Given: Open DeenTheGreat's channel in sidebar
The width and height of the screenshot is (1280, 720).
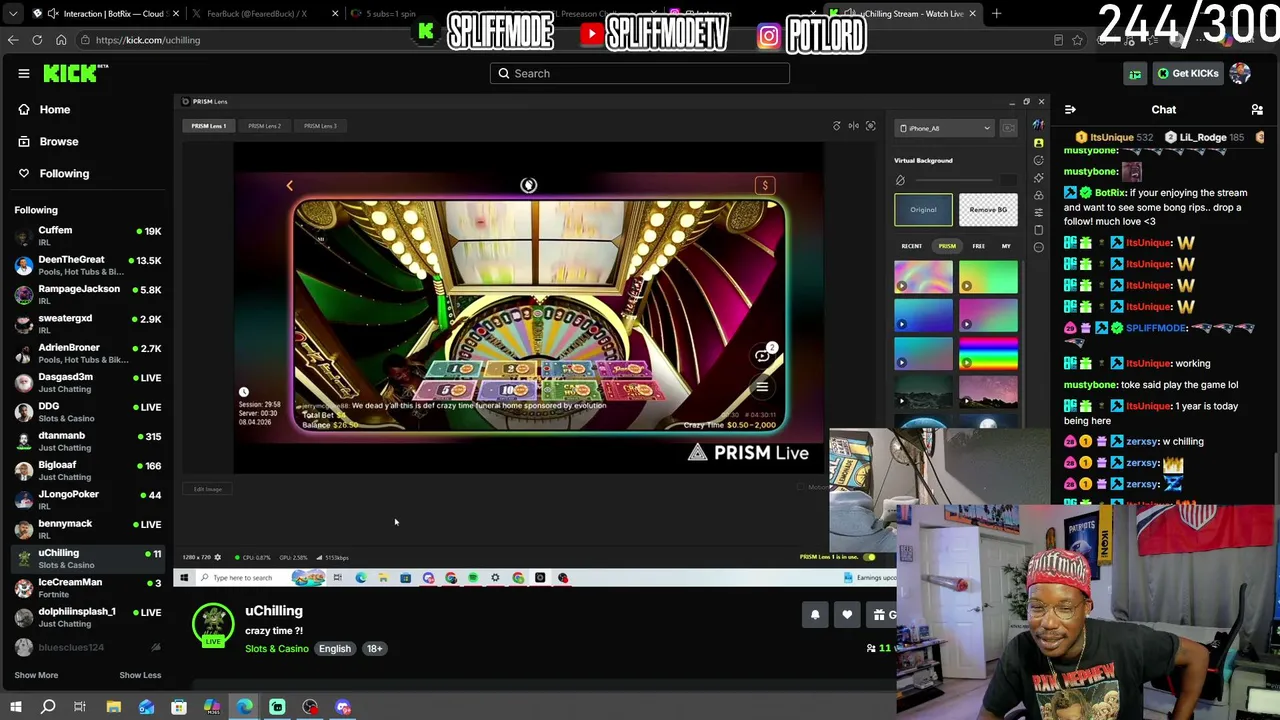Looking at the screenshot, I should click(x=88, y=265).
